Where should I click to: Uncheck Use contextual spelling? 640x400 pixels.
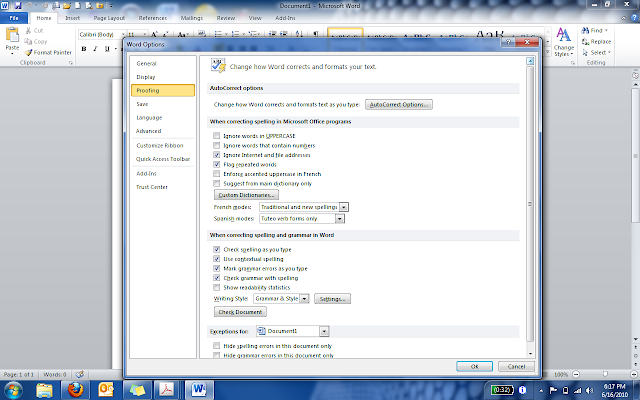click(x=216, y=259)
